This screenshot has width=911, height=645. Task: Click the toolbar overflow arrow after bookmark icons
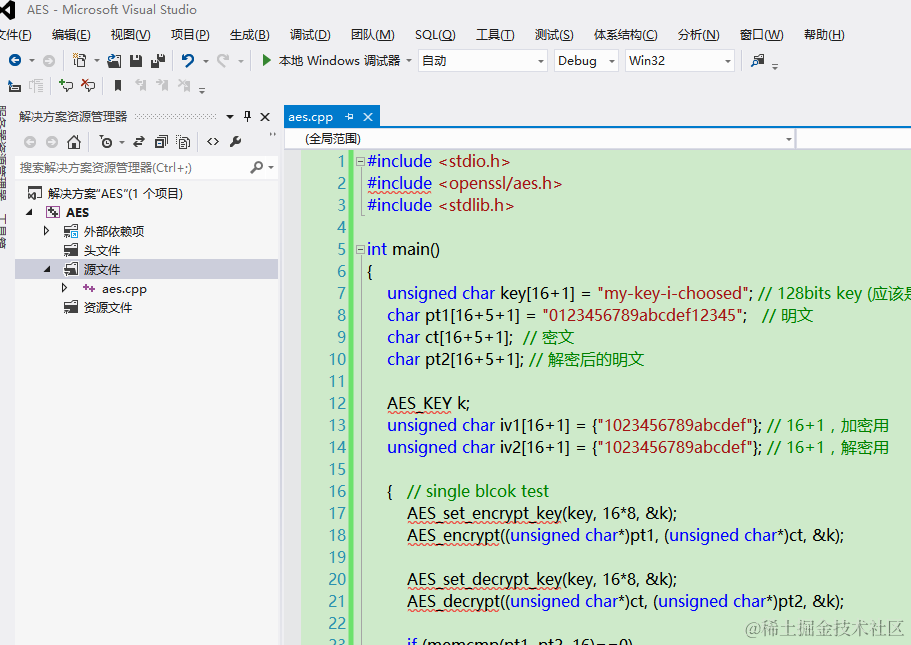point(202,89)
